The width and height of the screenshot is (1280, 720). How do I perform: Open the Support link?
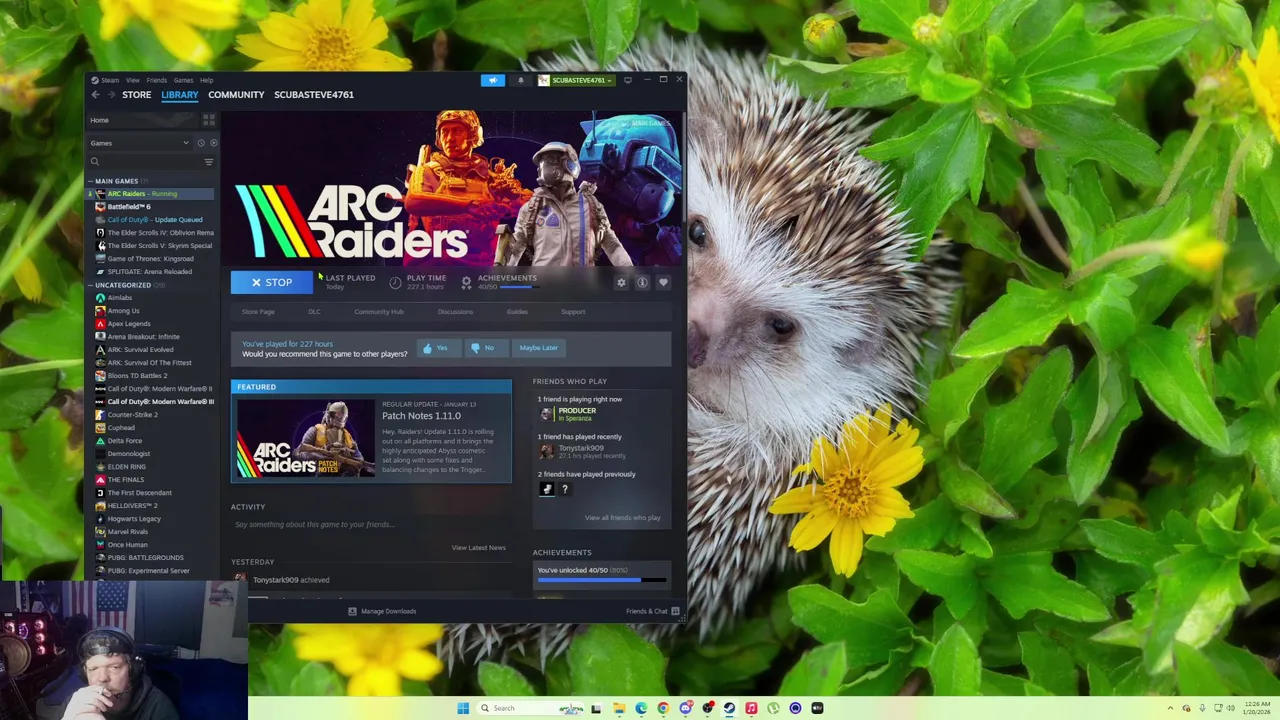(x=573, y=312)
